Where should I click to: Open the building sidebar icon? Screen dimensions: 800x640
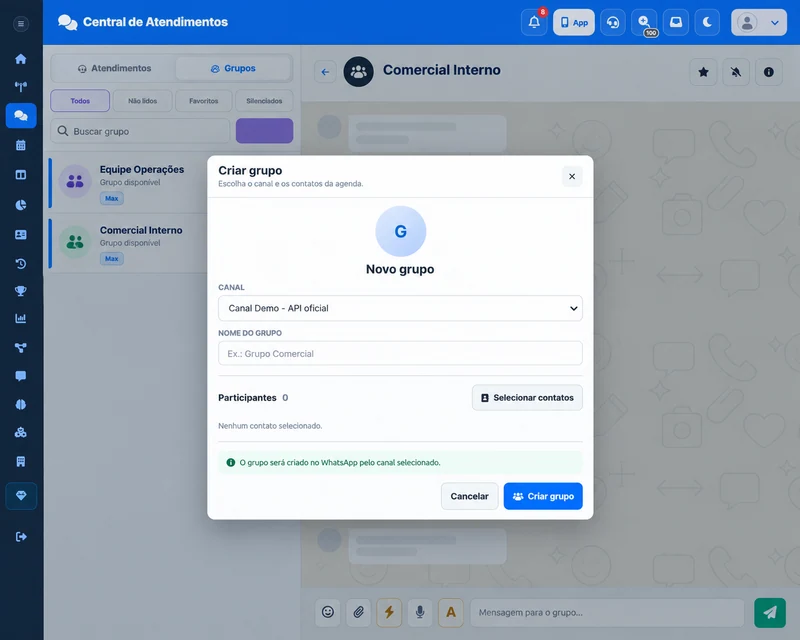point(21,462)
